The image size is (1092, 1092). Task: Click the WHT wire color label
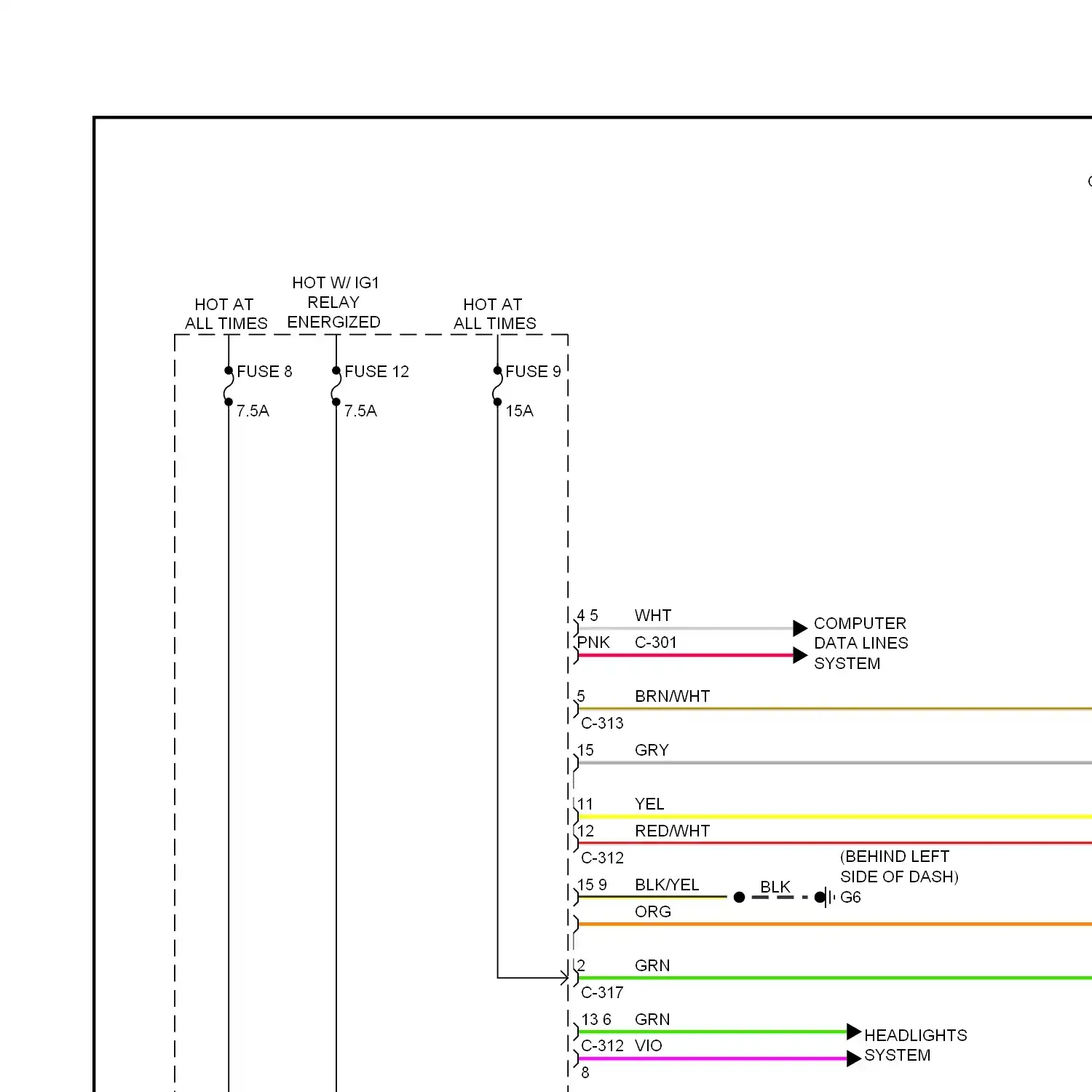pos(653,615)
